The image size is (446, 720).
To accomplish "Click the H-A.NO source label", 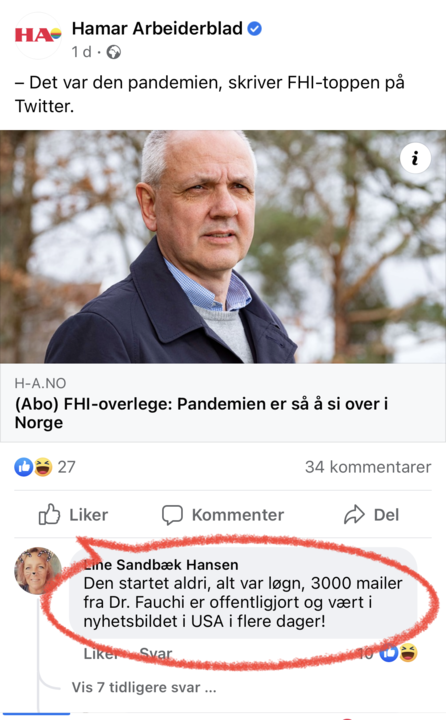I will 40,383.
